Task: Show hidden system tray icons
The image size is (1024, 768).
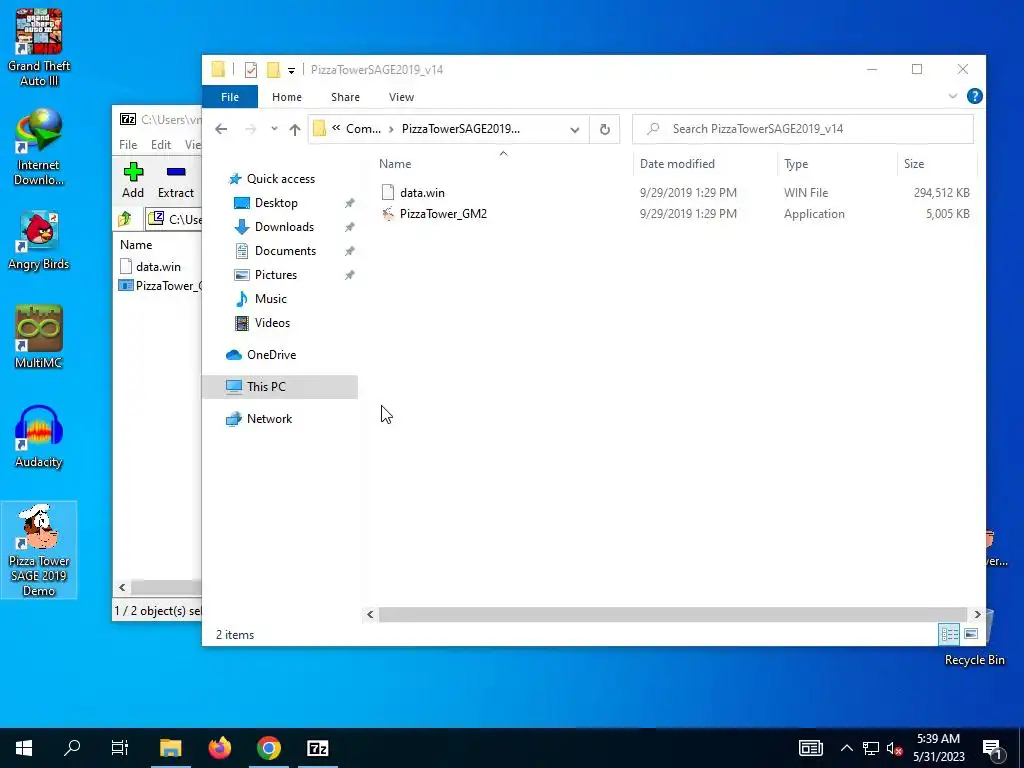Action: 846,748
